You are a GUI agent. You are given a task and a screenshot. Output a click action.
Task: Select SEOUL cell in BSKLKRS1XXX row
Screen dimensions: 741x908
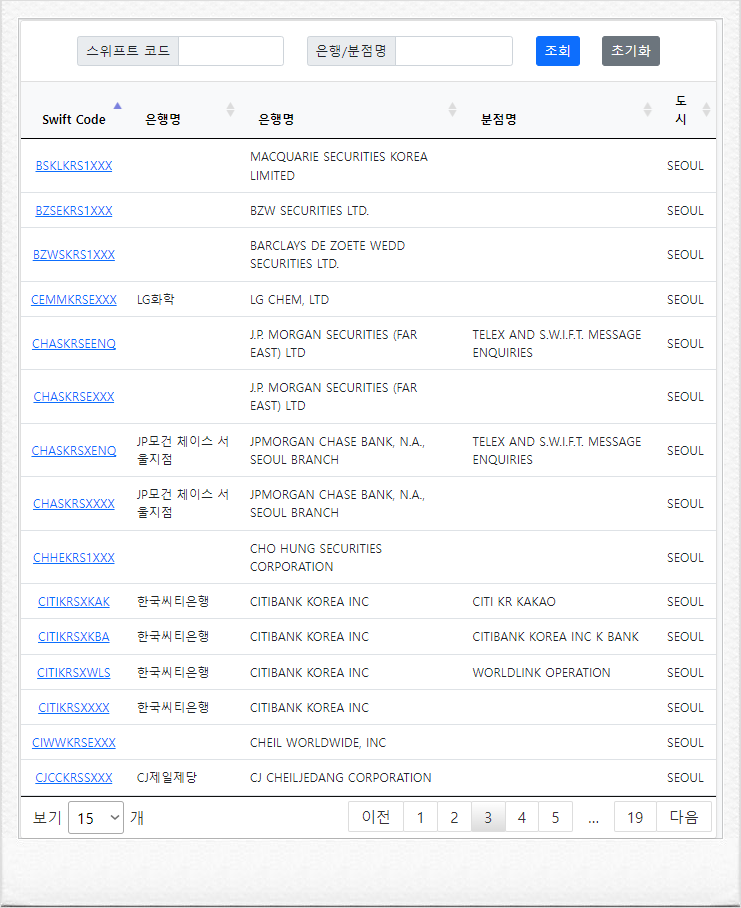click(685, 166)
